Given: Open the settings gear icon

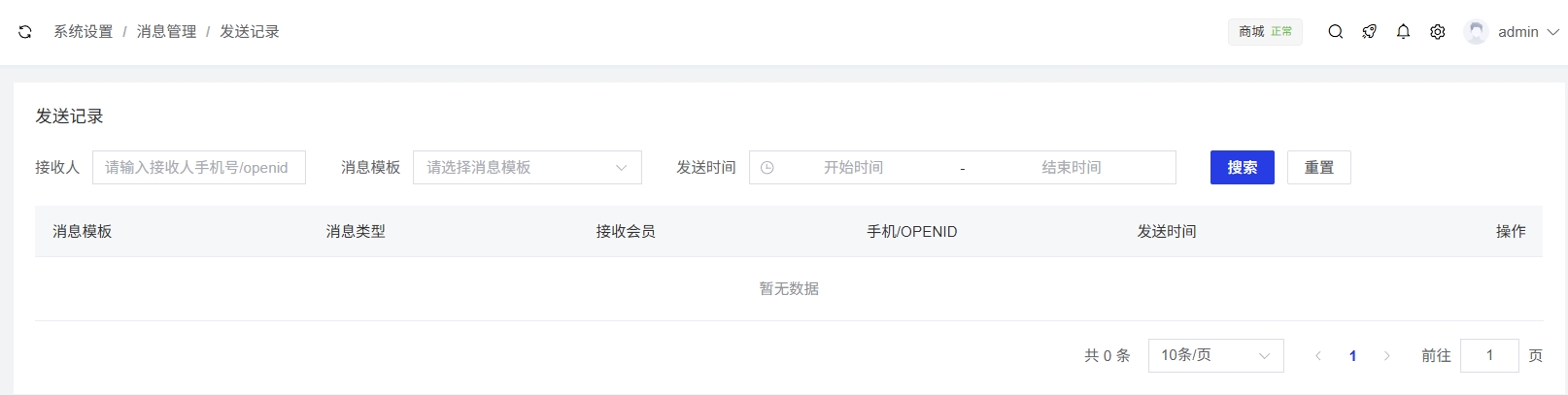Looking at the screenshot, I should tap(1438, 32).
